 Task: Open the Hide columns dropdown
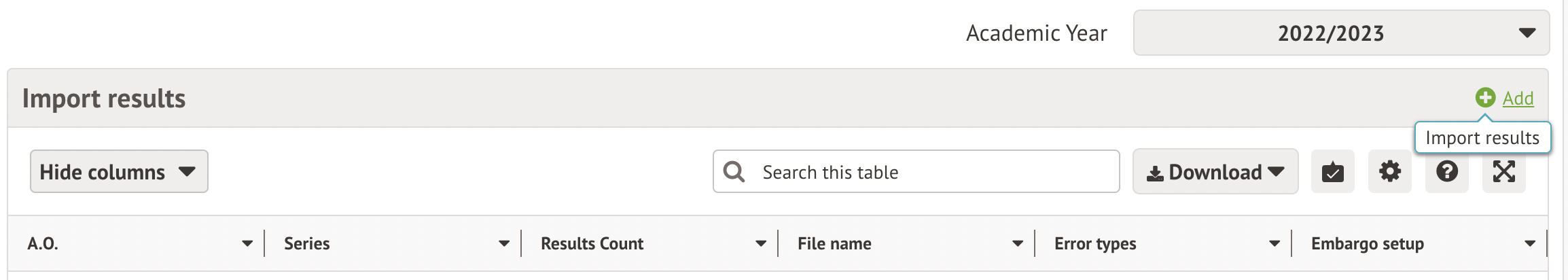click(x=119, y=172)
